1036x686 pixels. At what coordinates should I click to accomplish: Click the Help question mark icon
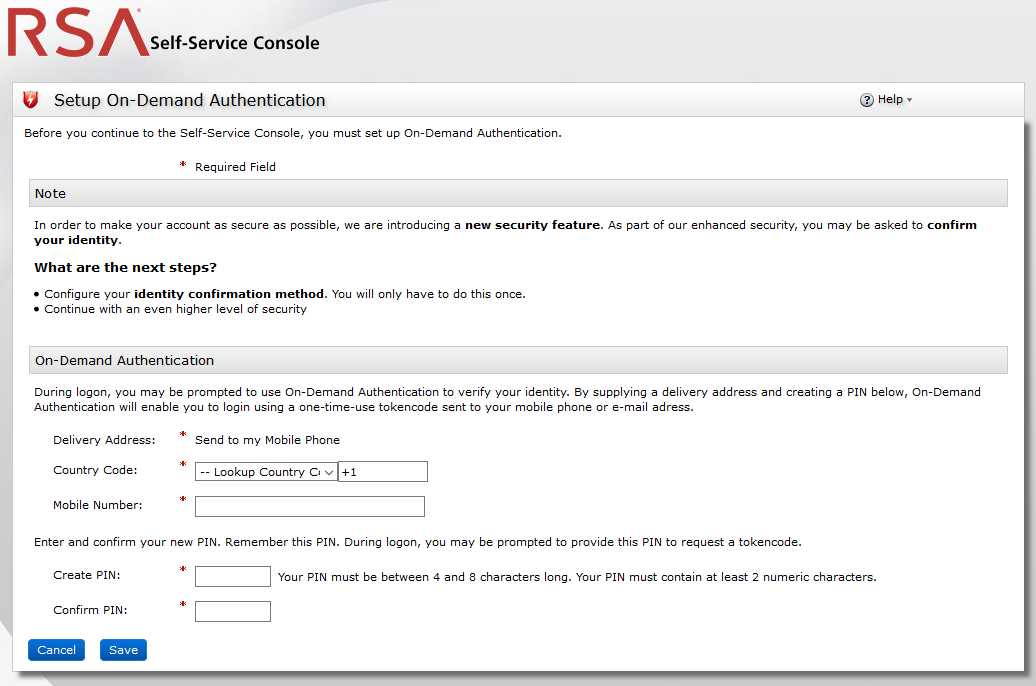(x=867, y=100)
